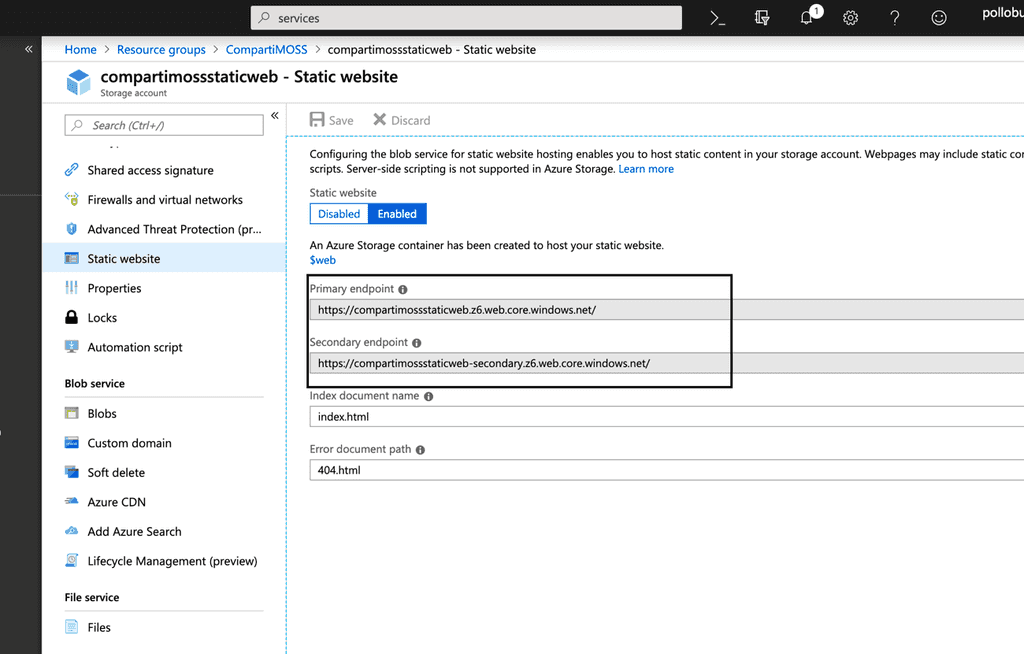
Task: Click the Save disk icon
Action: [317, 120]
